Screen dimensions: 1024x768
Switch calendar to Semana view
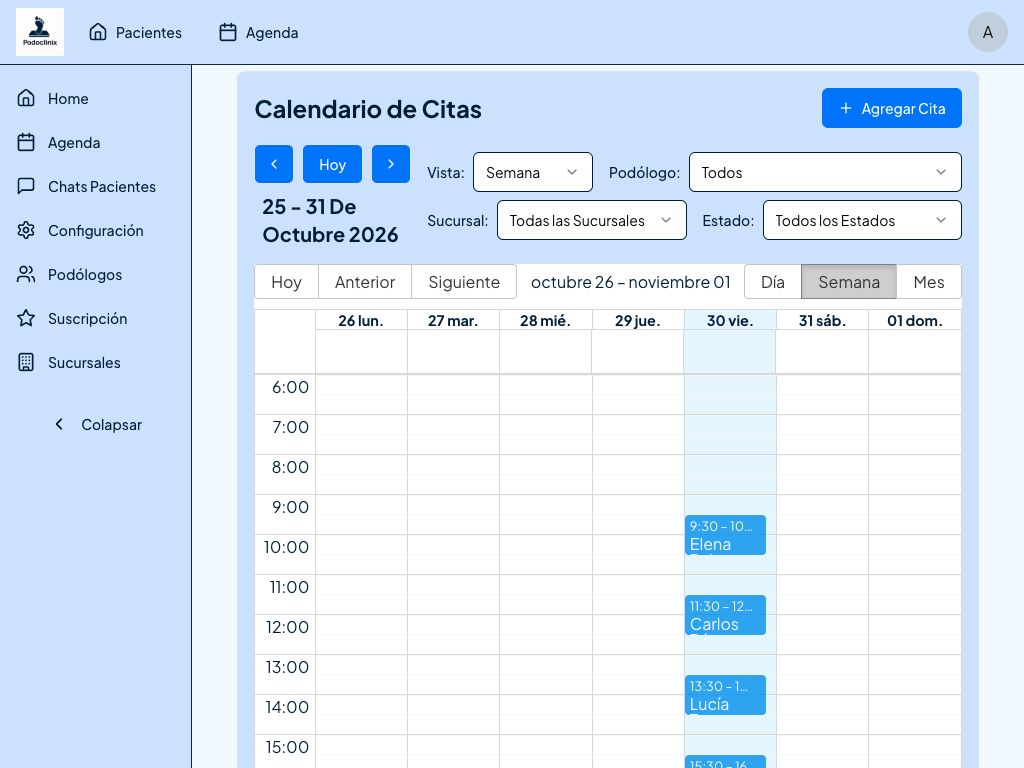(x=849, y=282)
